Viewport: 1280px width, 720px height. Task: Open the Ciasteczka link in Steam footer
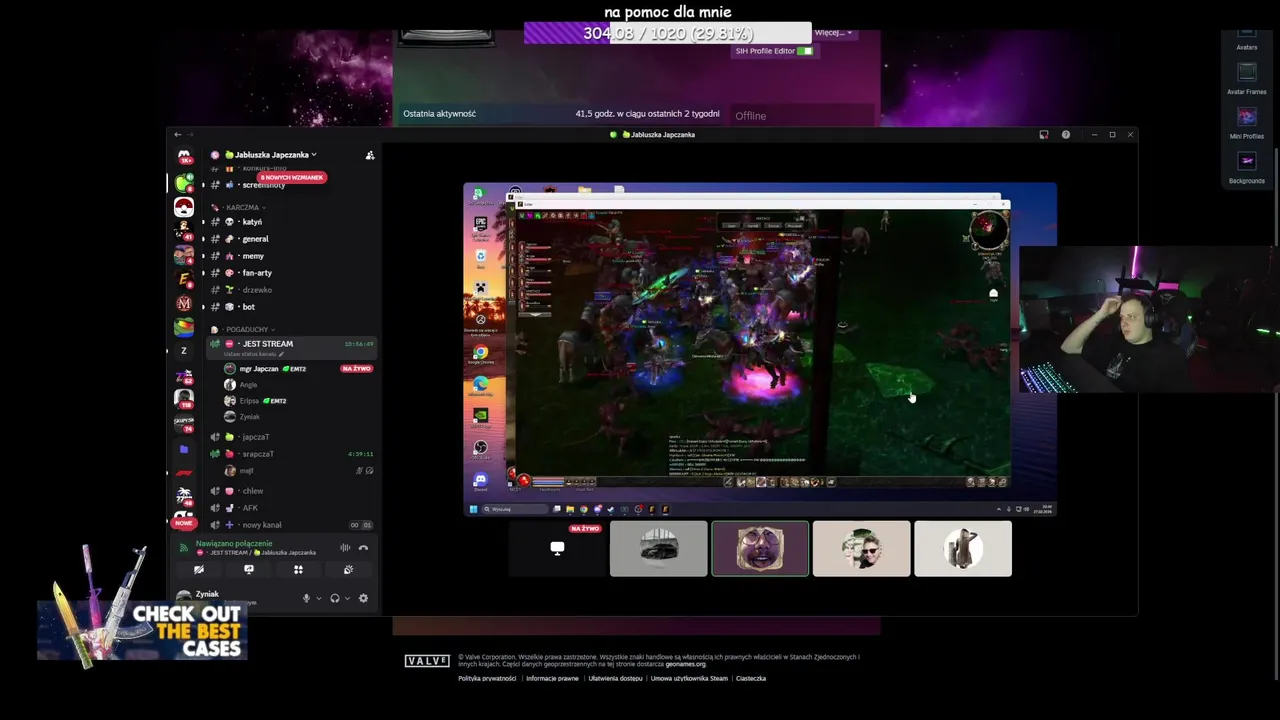(751, 678)
